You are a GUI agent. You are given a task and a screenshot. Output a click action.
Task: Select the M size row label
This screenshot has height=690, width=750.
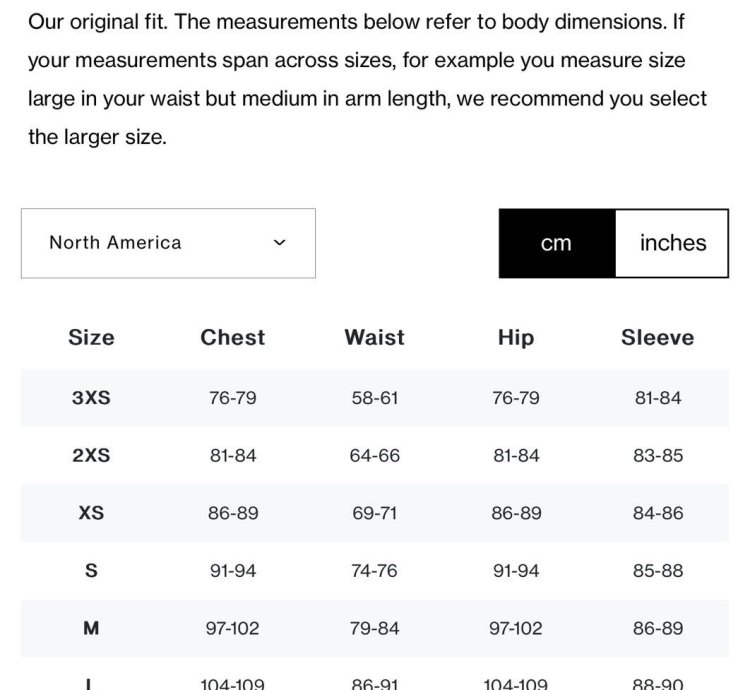tap(91, 628)
